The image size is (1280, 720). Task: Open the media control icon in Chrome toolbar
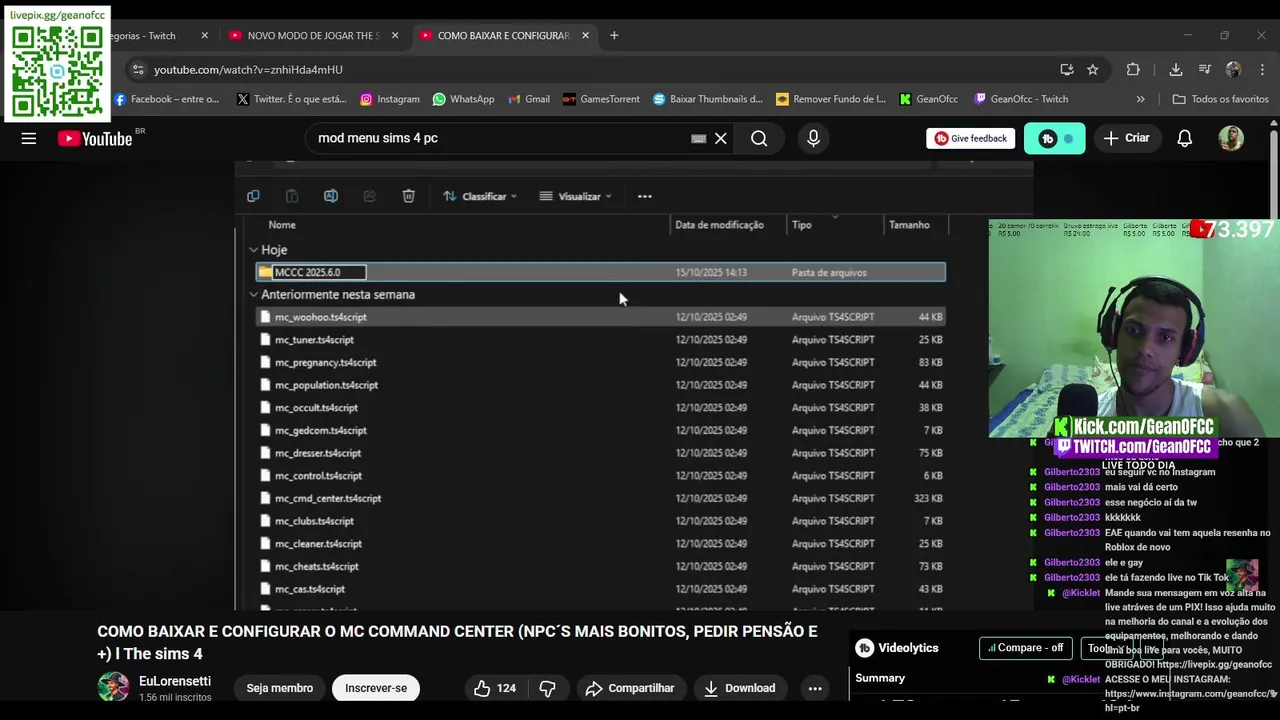click(x=1205, y=70)
